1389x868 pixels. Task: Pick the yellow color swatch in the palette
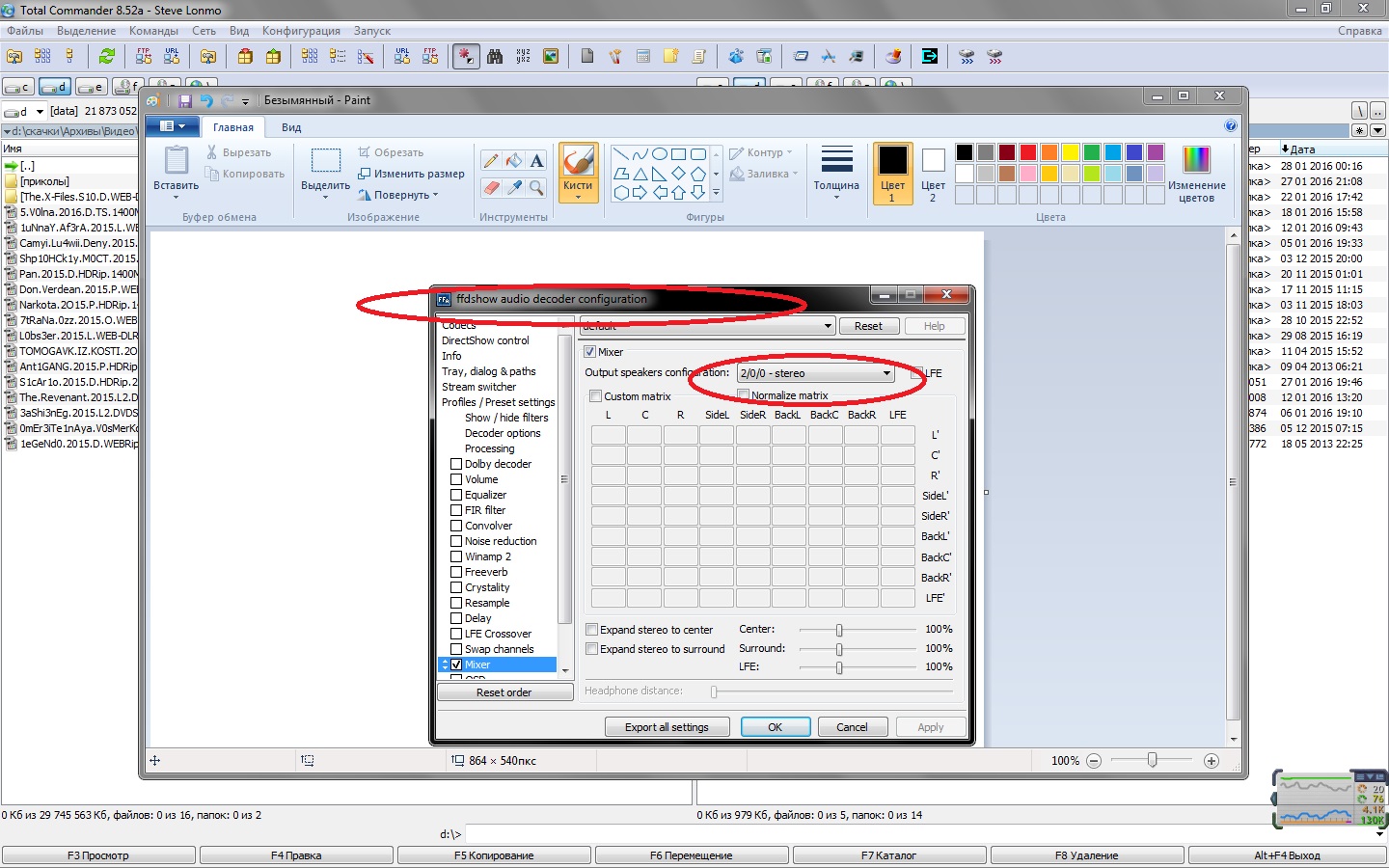point(1070,152)
